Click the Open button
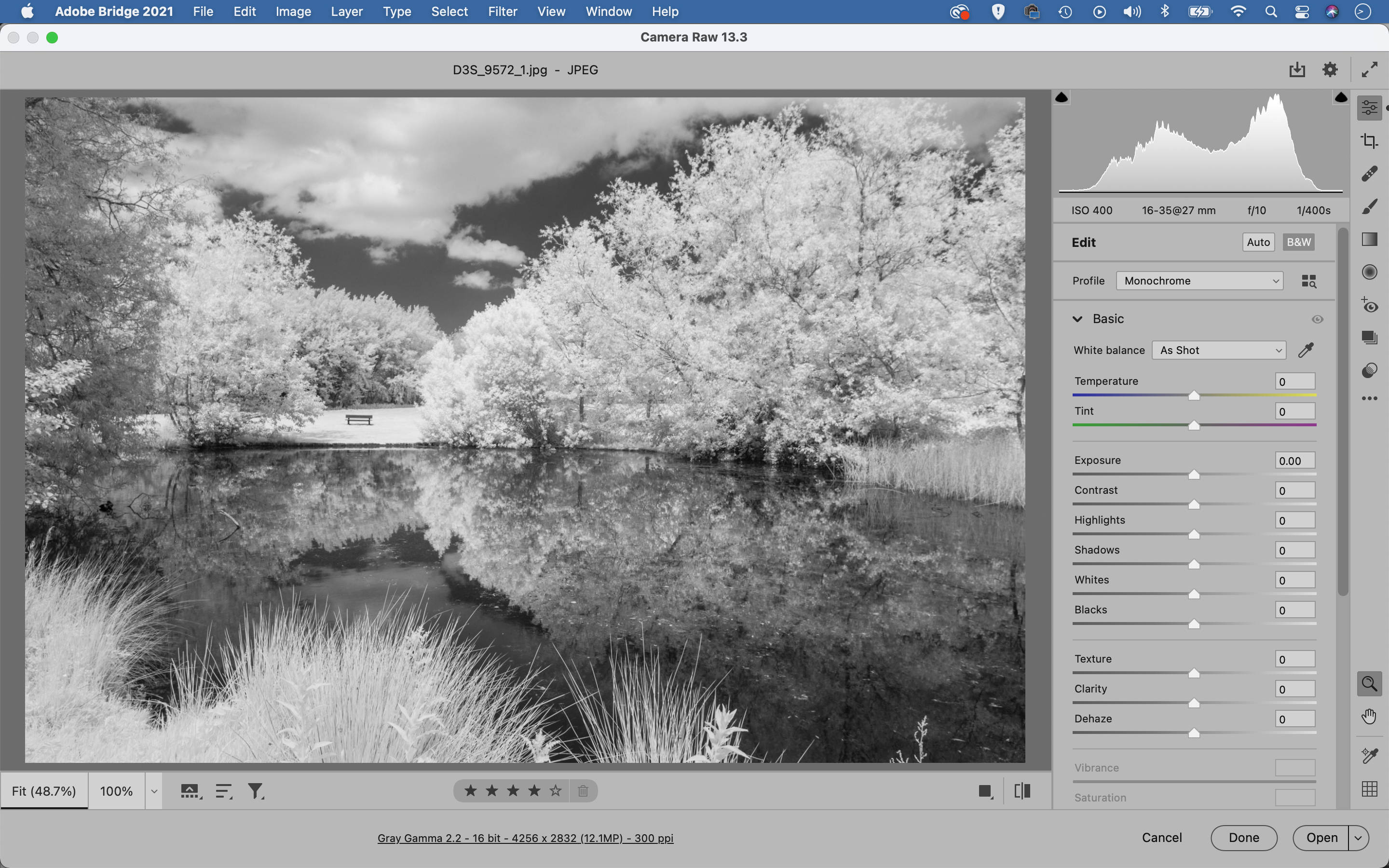This screenshot has height=868, width=1389. 1322,838
